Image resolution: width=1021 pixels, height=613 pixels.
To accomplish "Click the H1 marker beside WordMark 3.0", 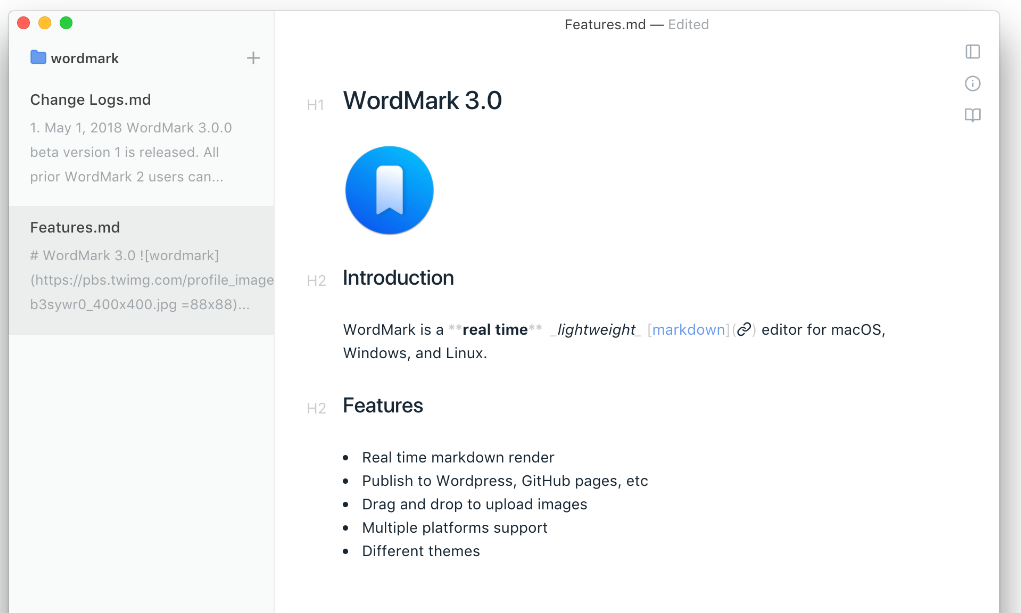I will [315, 104].
